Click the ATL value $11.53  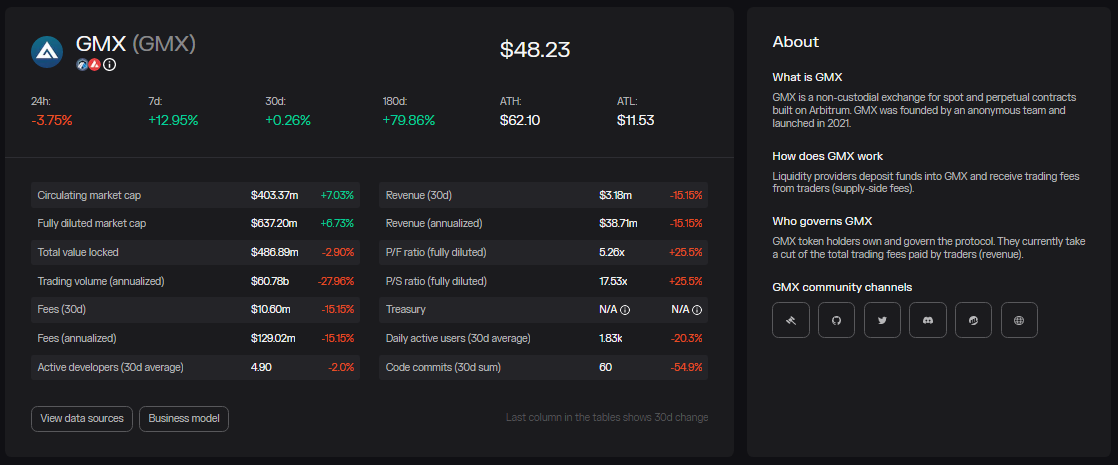[x=635, y=121]
